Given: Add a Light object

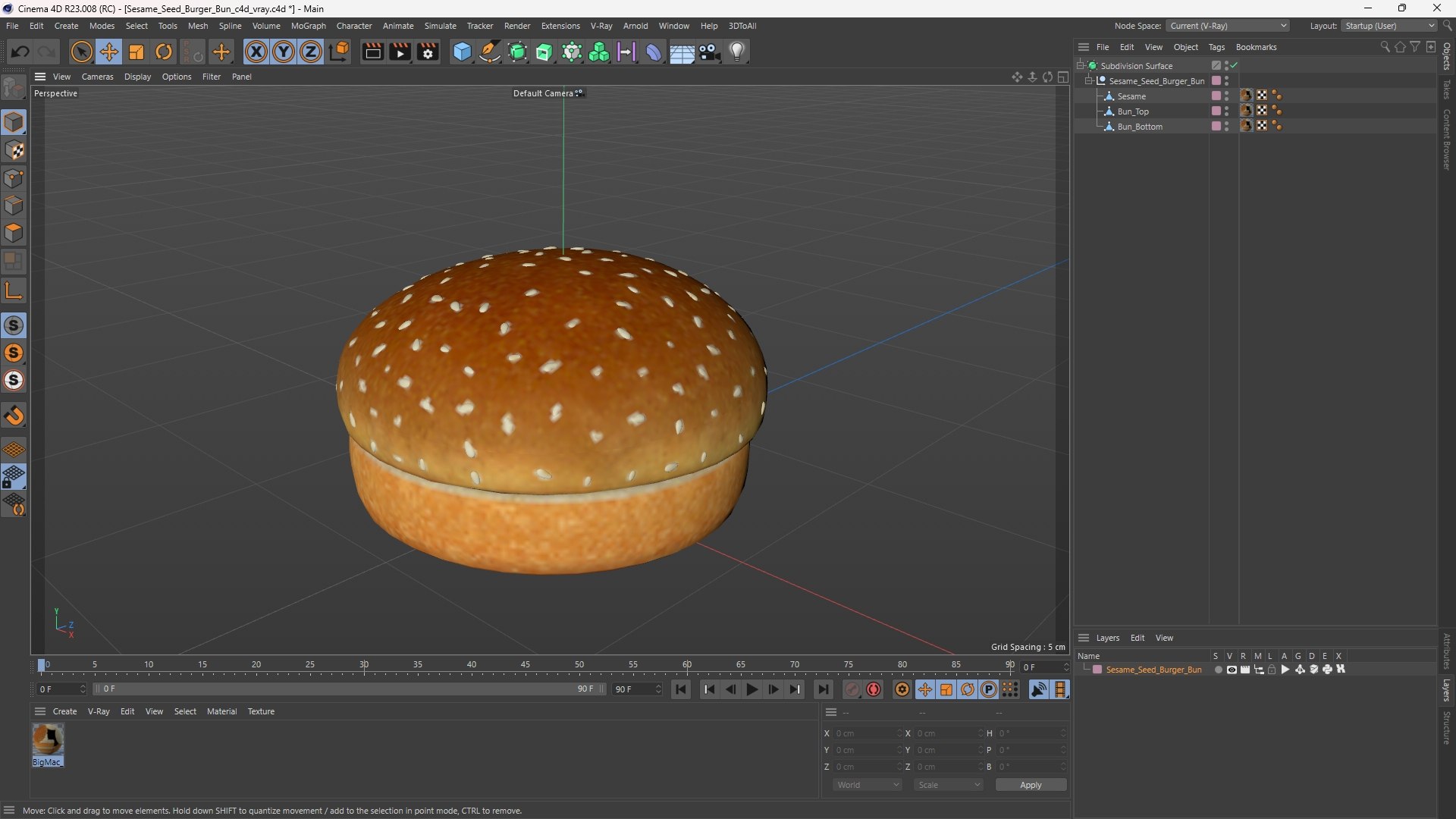Looking at the screenshot, I should (x=737, y=52).
